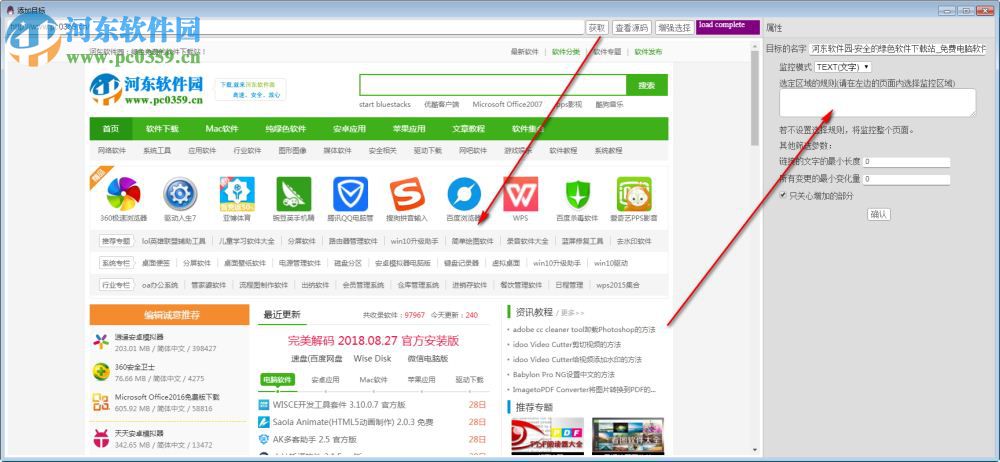Viewport: 1000px width, 462px height.
Task: Switch to 首页 in green navigation bar
Action: [x=111, y=128]
